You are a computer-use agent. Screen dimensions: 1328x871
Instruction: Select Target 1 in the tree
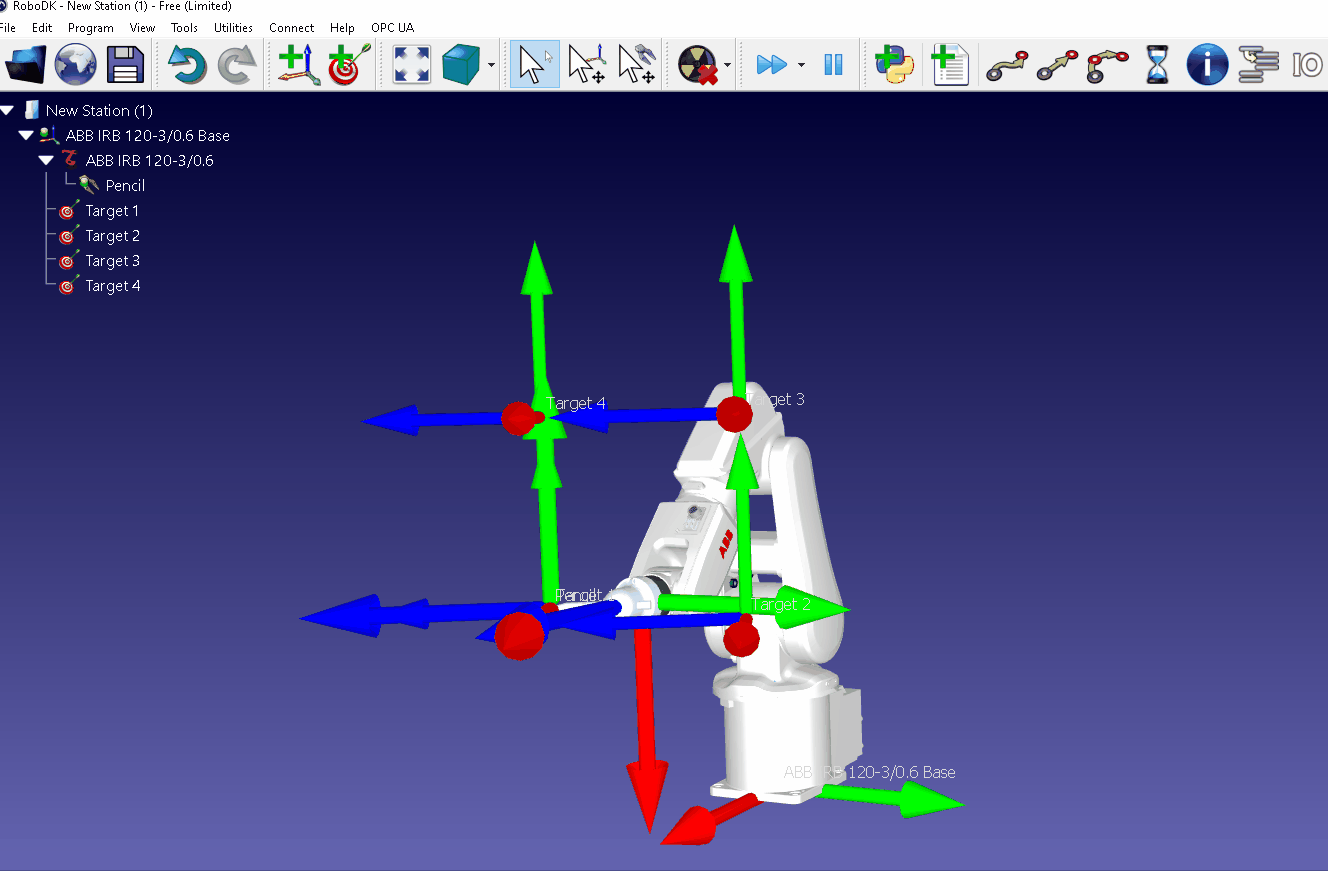click(112, 210)
